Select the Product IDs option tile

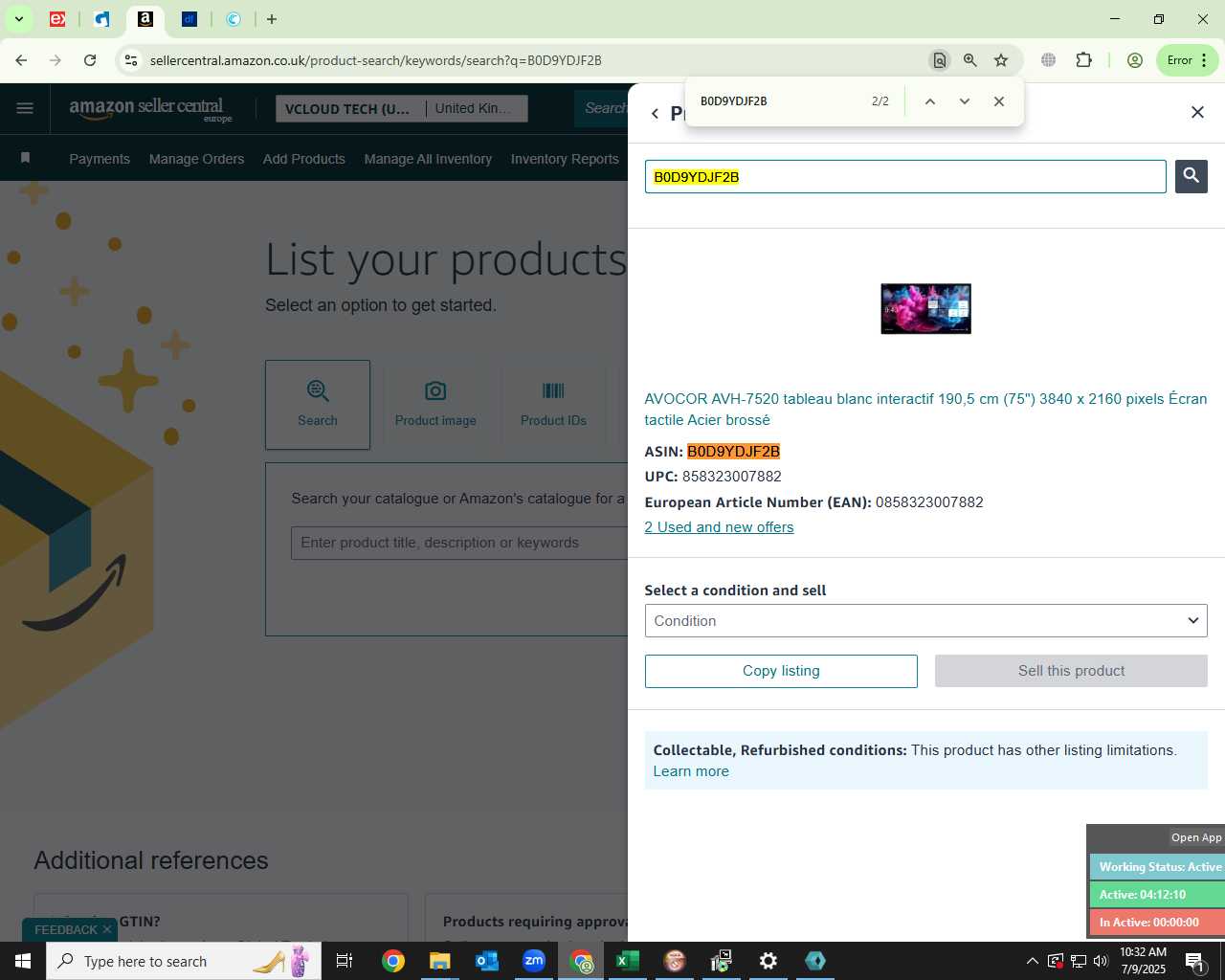click(x=553, y=405)
